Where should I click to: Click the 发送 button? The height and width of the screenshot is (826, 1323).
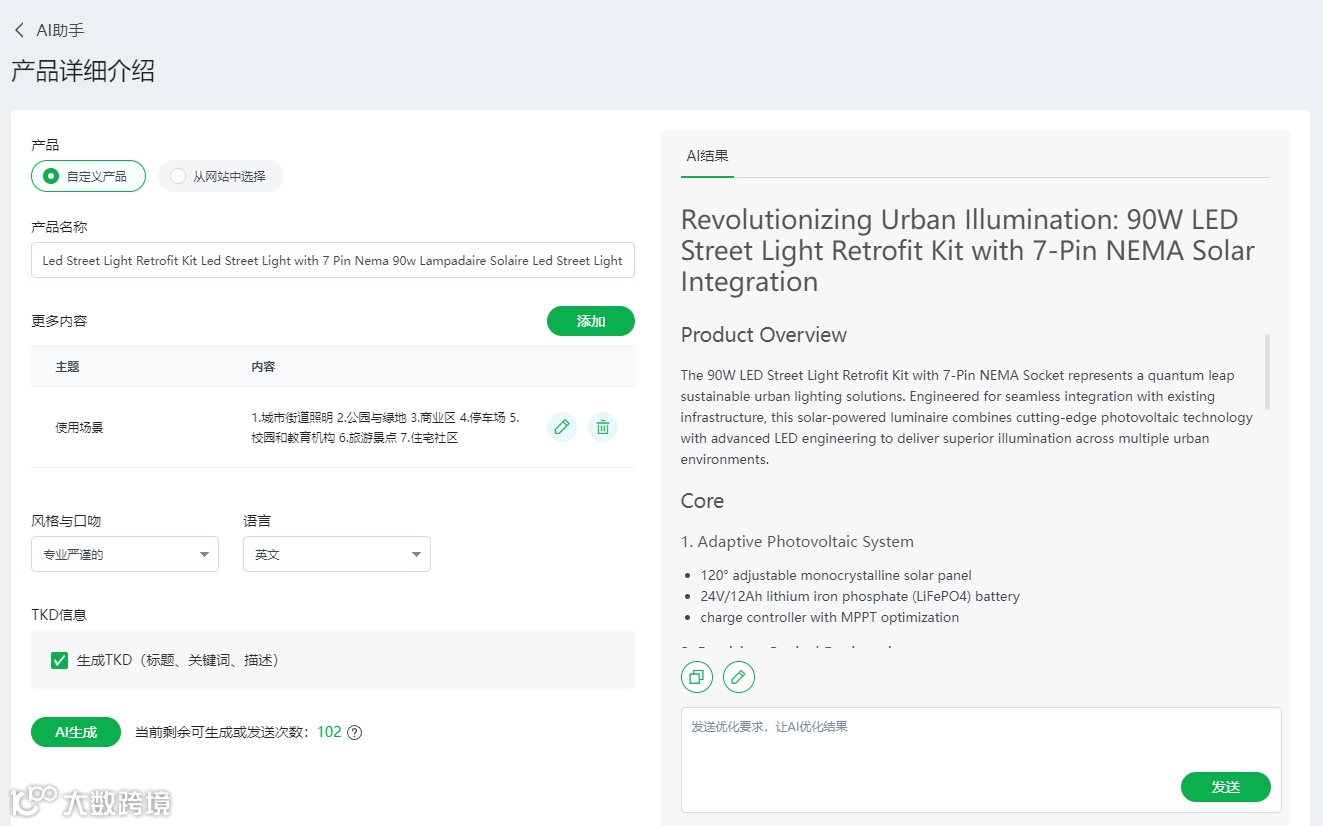1225,787
